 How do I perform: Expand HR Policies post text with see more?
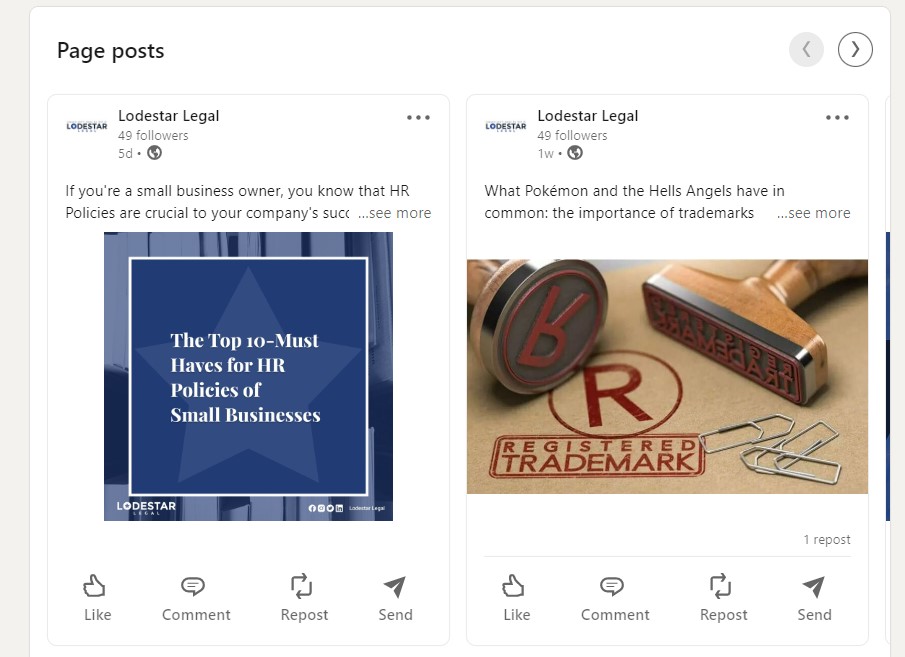pos(395,213)
